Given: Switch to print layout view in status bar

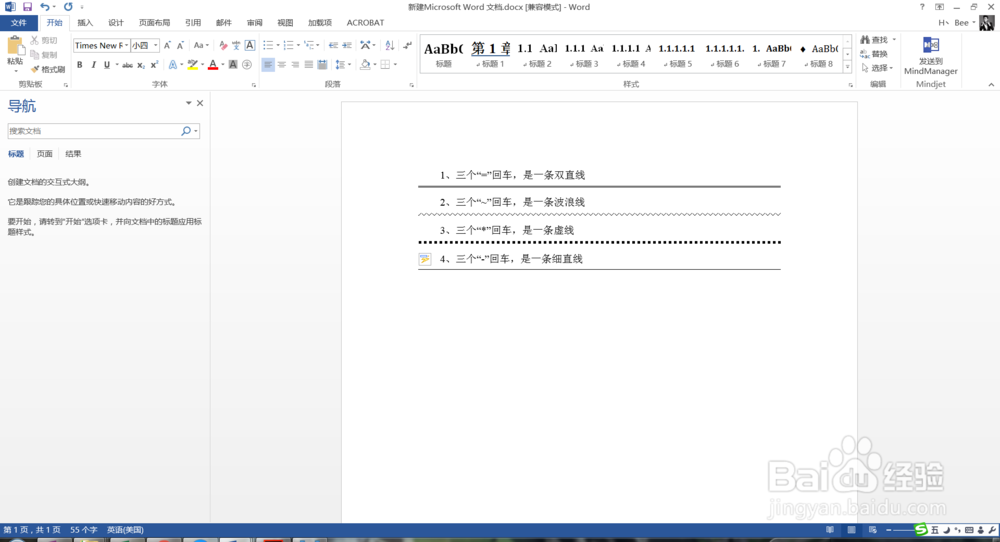Looking at the screenshot, I should click(851, 530).
